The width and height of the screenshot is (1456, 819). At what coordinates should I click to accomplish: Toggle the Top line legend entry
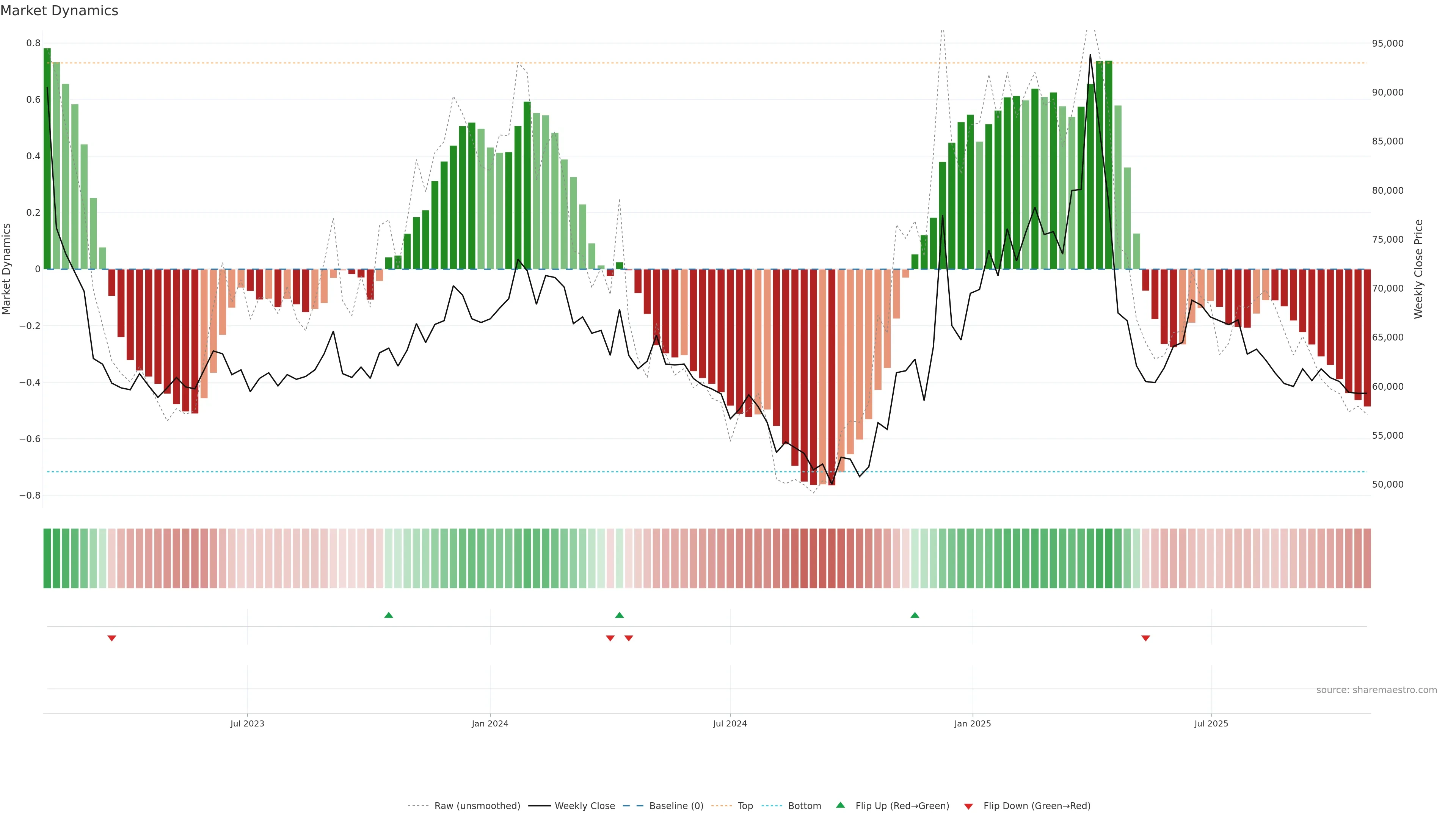pos(745,806)
